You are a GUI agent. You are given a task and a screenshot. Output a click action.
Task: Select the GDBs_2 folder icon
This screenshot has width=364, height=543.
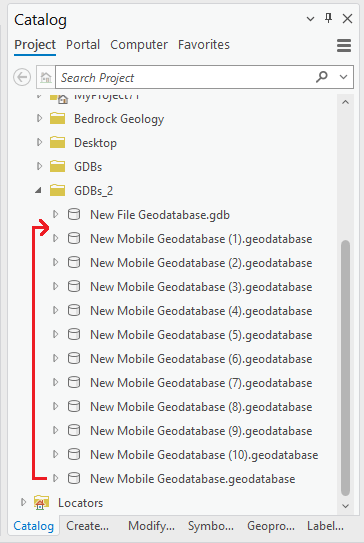click(57, 190)
